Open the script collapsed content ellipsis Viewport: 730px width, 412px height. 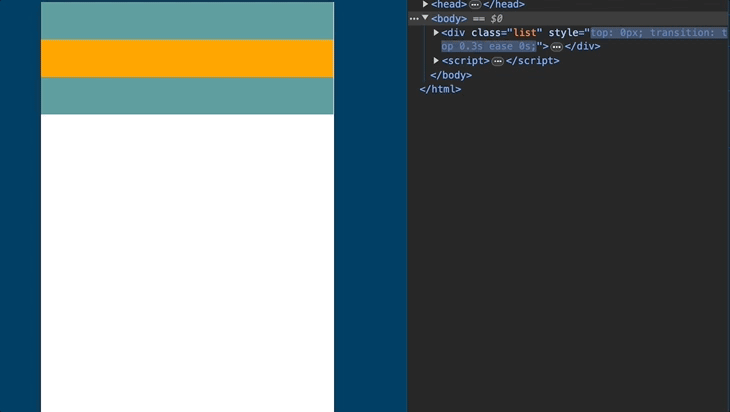point(498,61)
